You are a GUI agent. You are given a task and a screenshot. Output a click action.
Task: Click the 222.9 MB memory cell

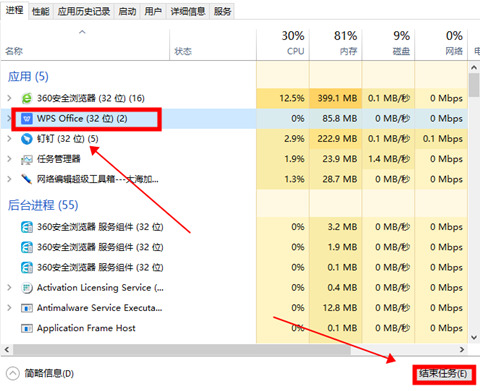(335, 139)
